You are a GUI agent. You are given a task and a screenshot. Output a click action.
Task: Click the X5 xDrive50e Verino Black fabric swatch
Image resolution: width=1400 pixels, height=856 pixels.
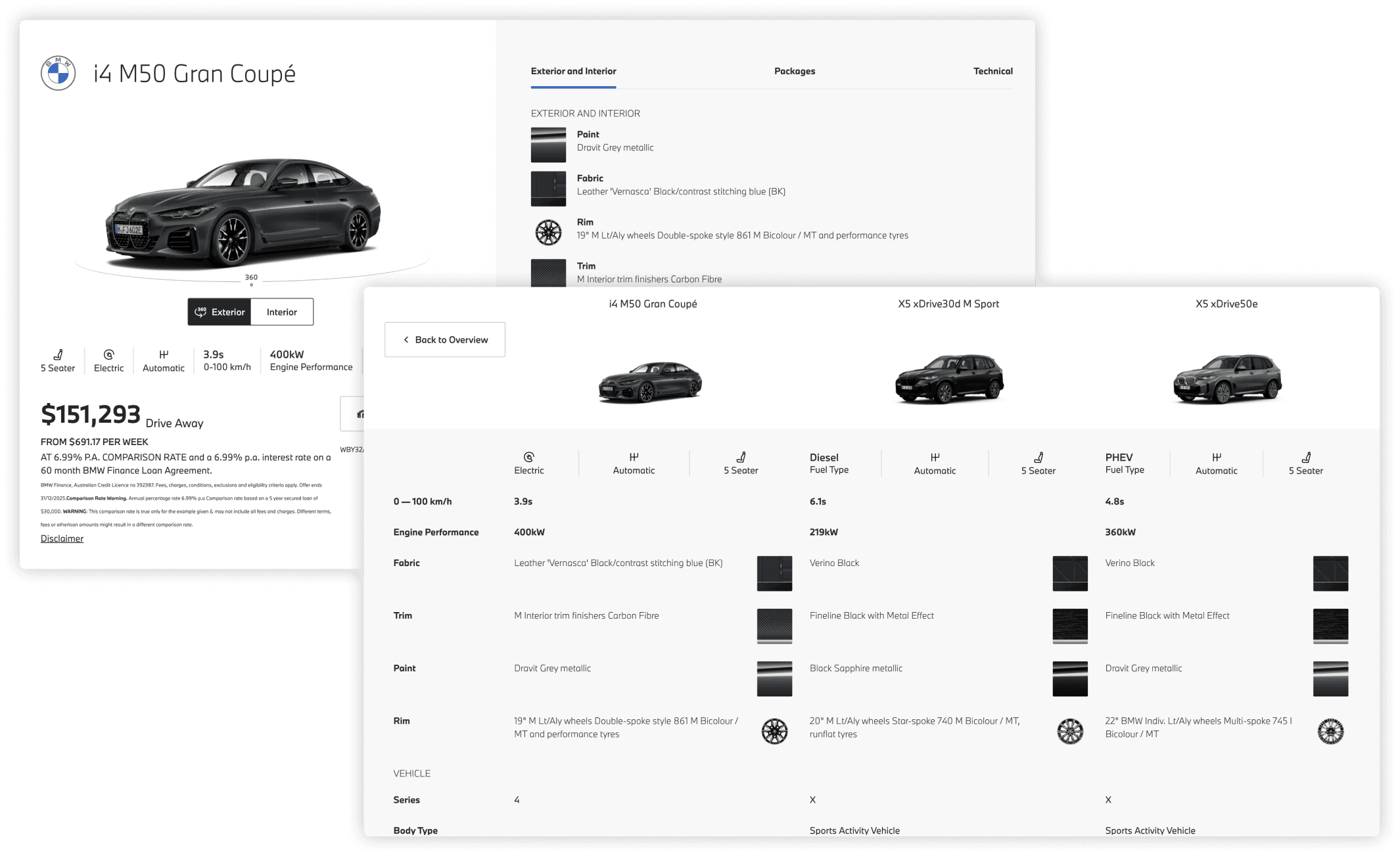coord(1330,573)
